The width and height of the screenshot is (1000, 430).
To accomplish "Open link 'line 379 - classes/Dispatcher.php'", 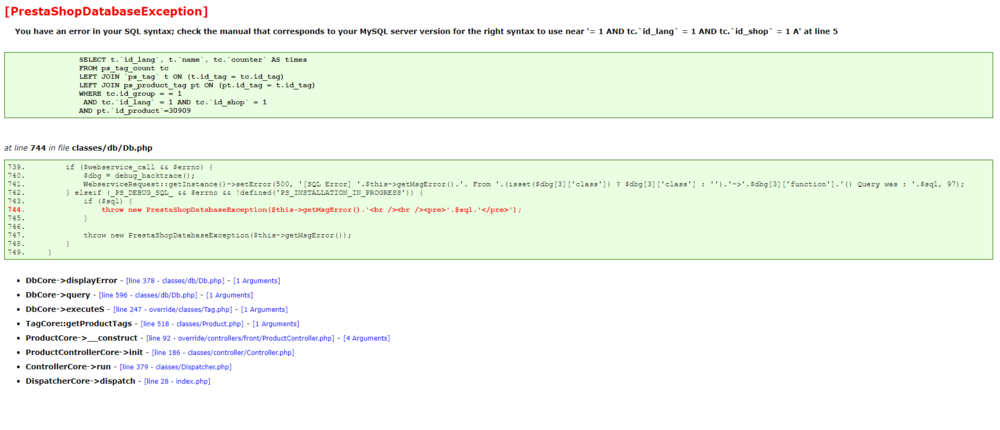I will pos(175,367).
